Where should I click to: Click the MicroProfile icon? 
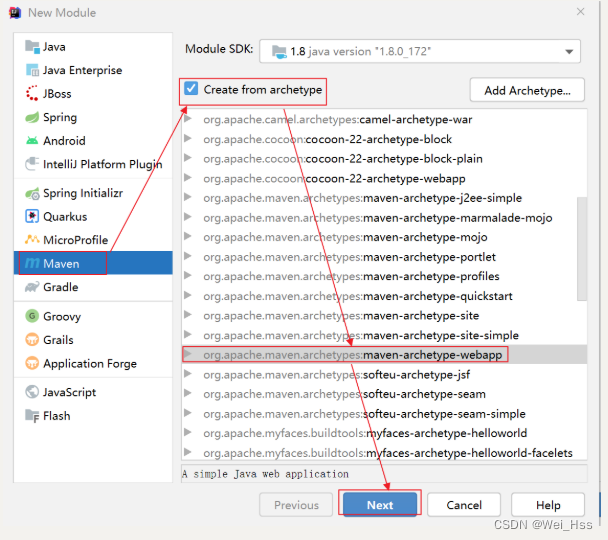[32, 240]
